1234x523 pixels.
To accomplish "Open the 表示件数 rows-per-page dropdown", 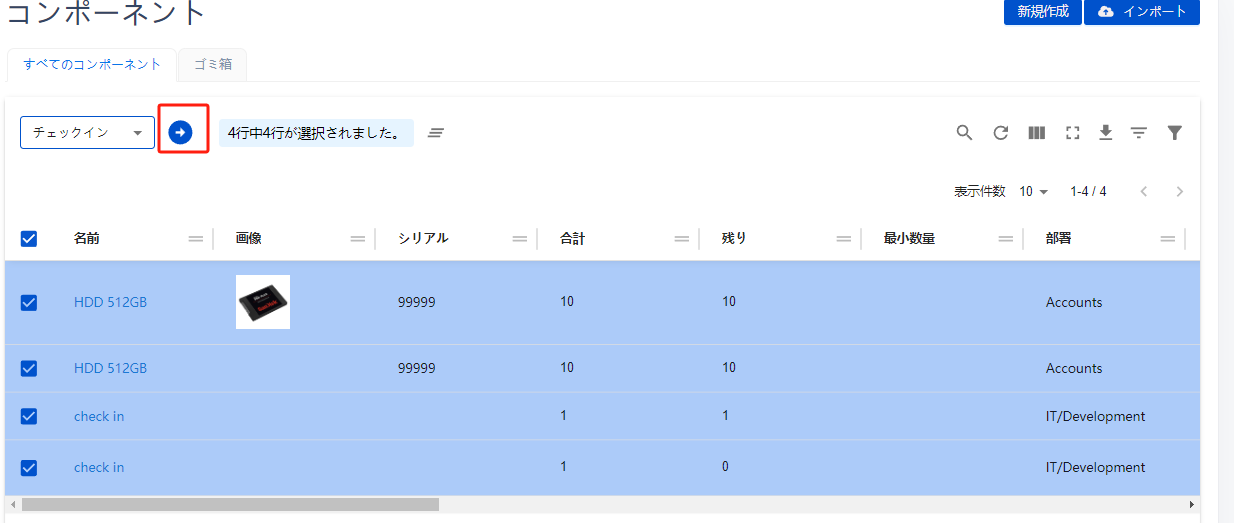I will 1033,191.
